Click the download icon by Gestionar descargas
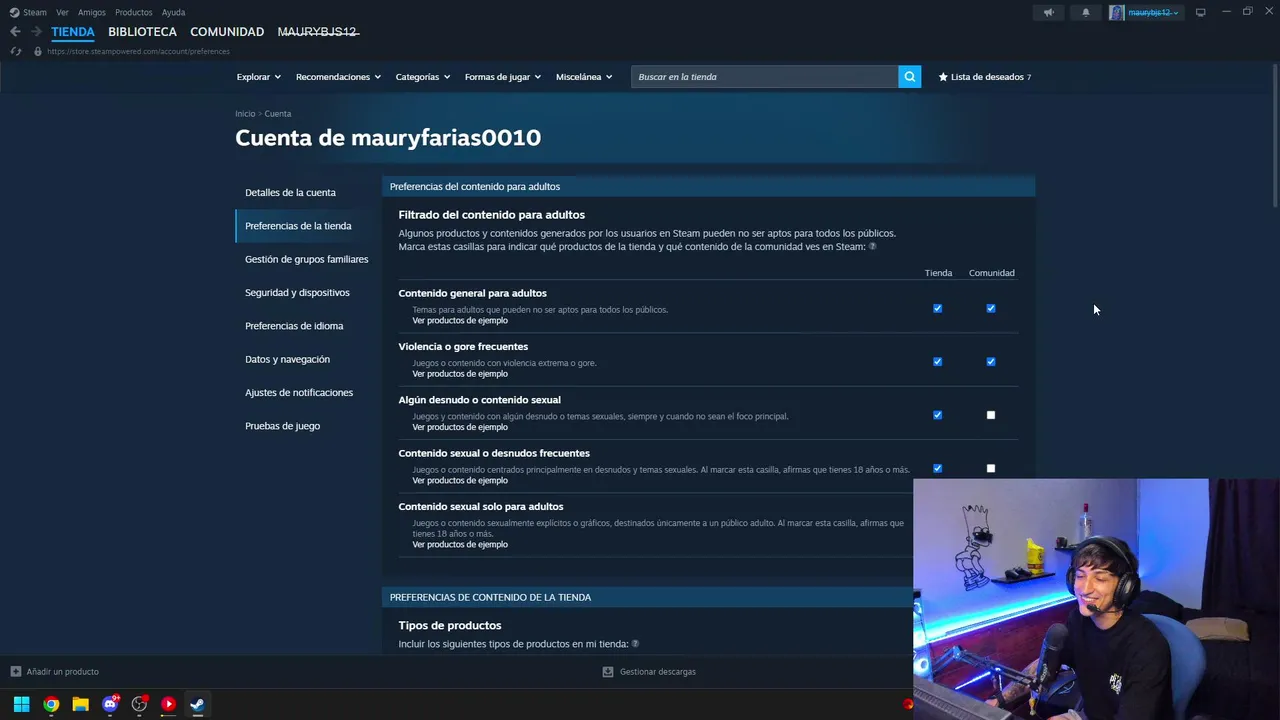1280x720 pixels. point(607,672)
